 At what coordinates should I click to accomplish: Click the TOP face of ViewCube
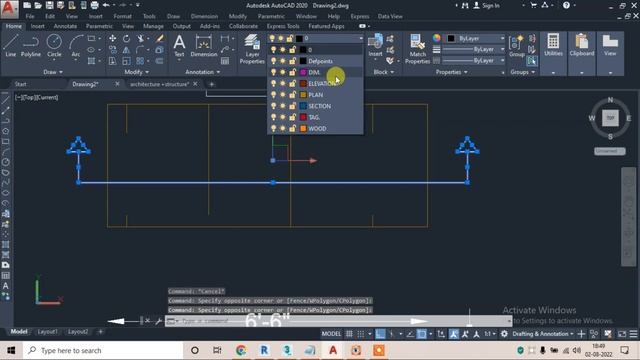(610, 118)
